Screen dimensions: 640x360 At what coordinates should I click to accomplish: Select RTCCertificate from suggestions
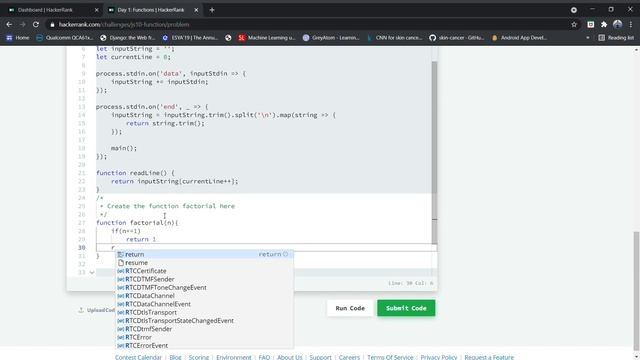(204, 271)
